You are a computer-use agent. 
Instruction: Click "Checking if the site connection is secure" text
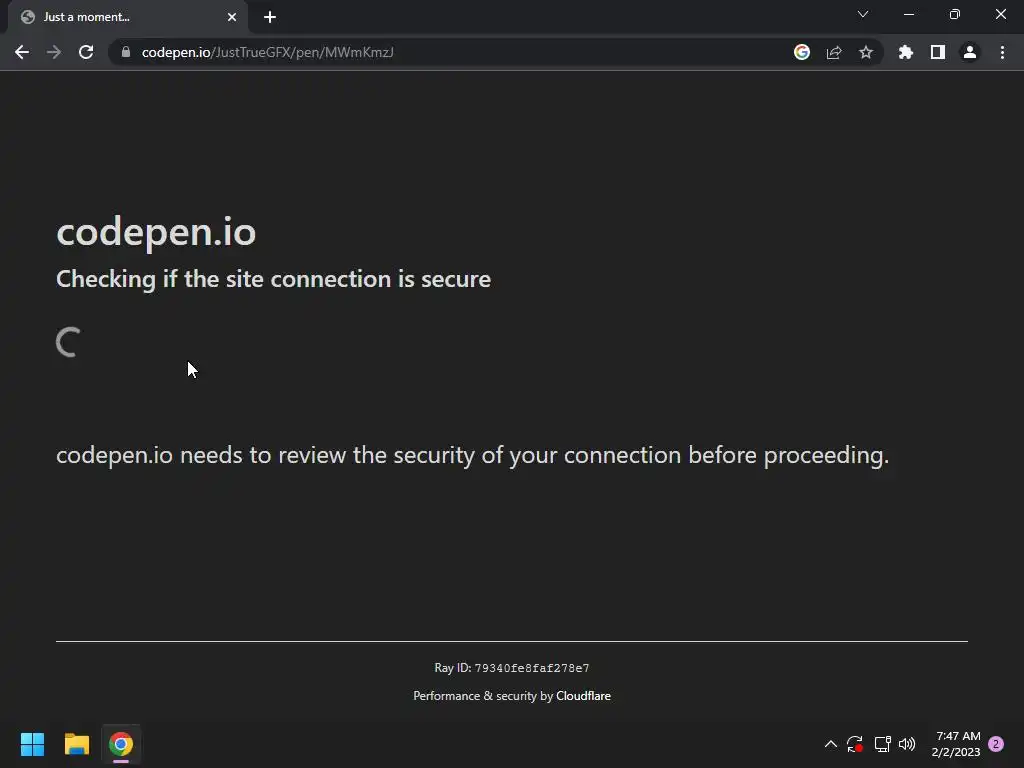pyautogui.click(x=274, y=279)
